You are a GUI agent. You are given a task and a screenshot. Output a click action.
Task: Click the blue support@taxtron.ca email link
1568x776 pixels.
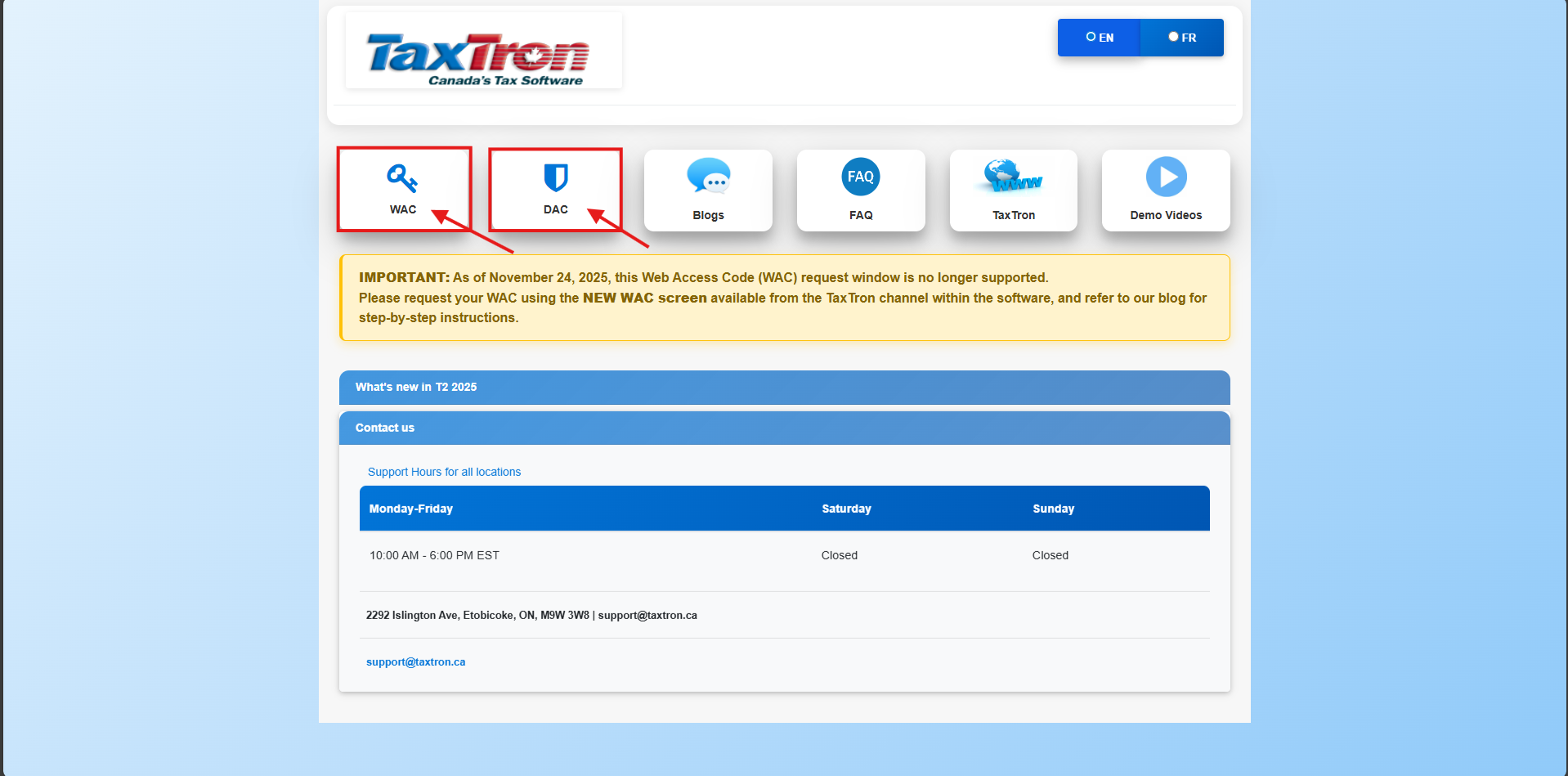[x=415, y=662]
